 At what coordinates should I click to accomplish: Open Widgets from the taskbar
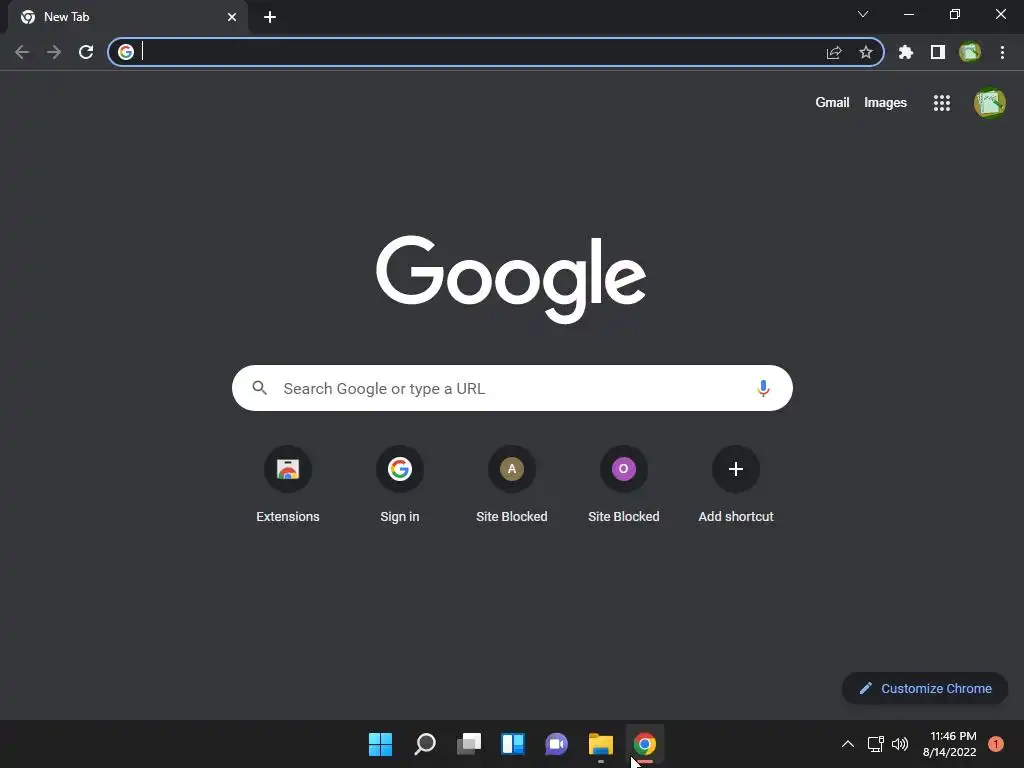pyautogui.click(x=513, y=744)
